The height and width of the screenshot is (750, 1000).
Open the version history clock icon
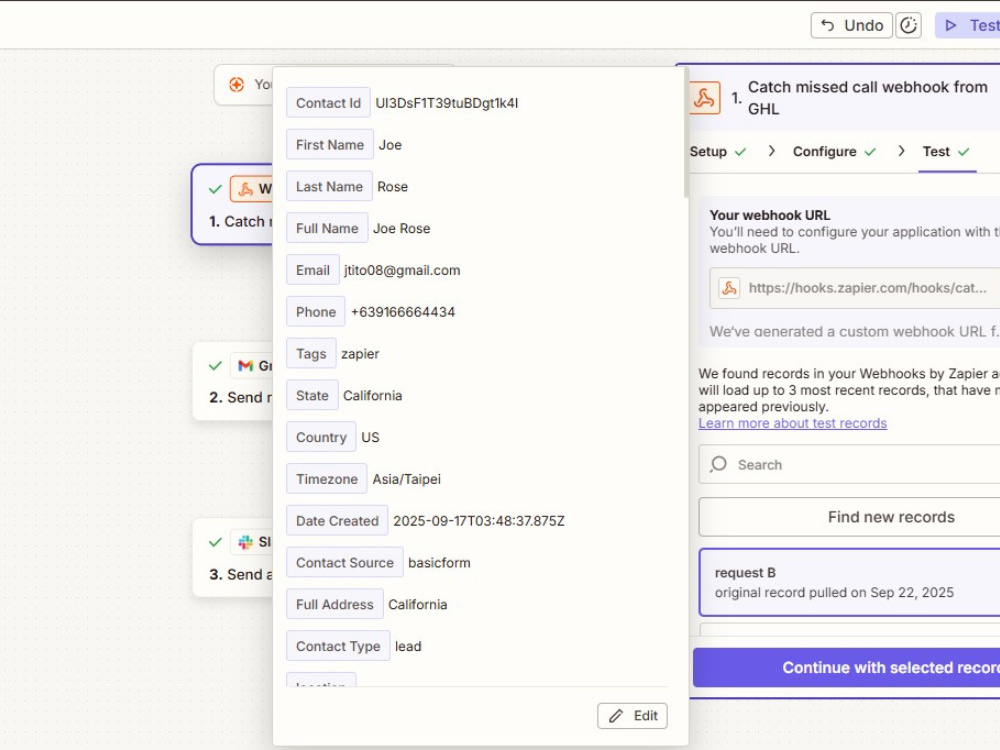[908, 26]
